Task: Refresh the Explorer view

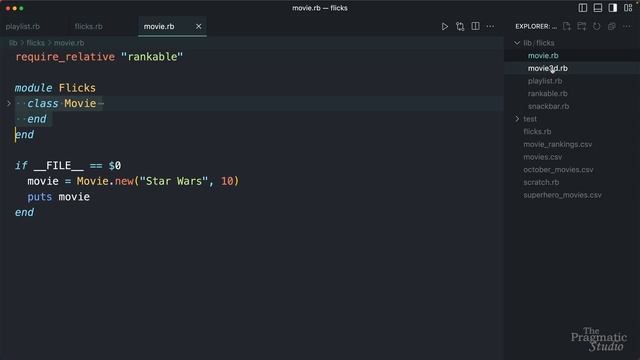Action: point(597,26)
